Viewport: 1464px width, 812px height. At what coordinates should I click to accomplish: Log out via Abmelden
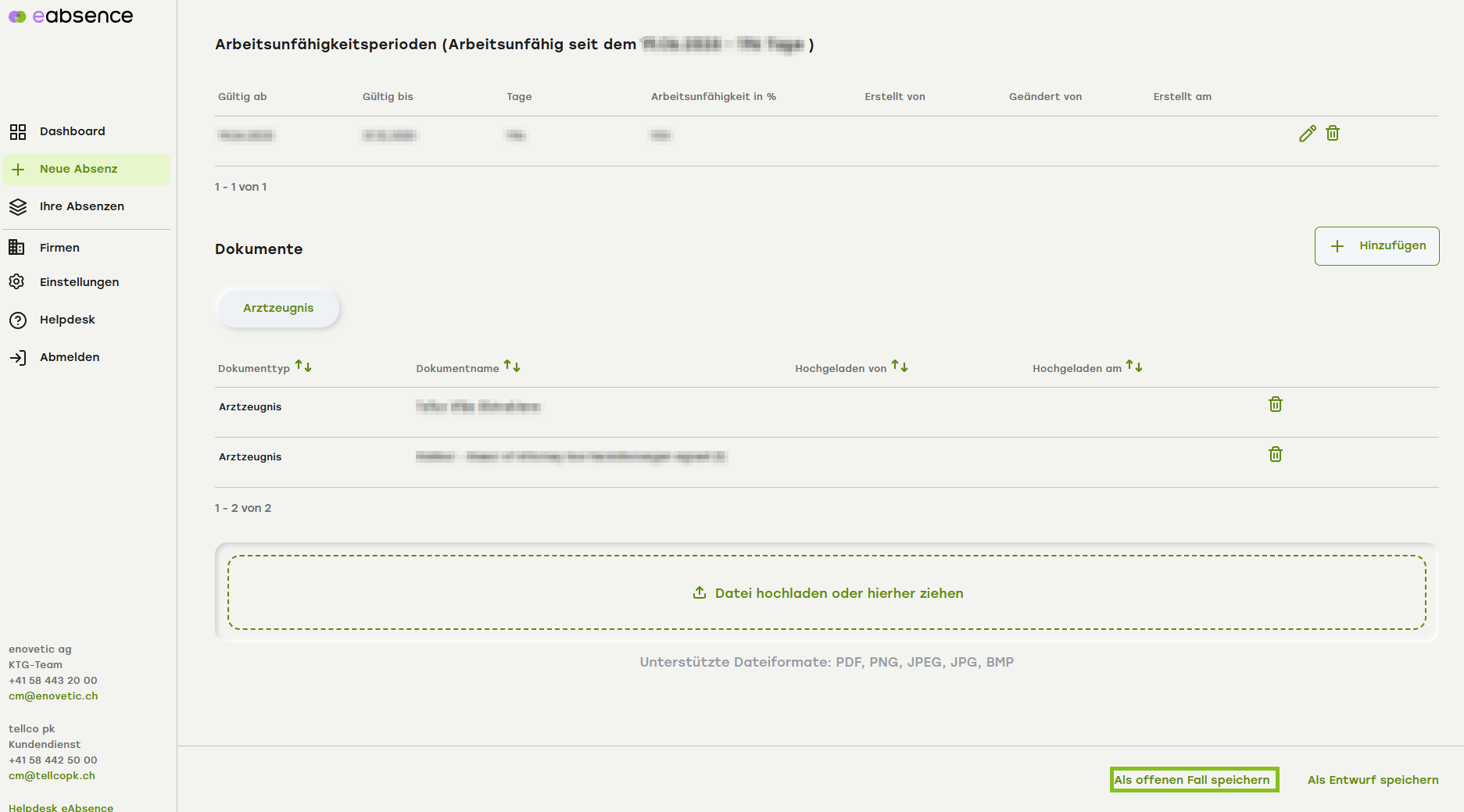(70, 357)
